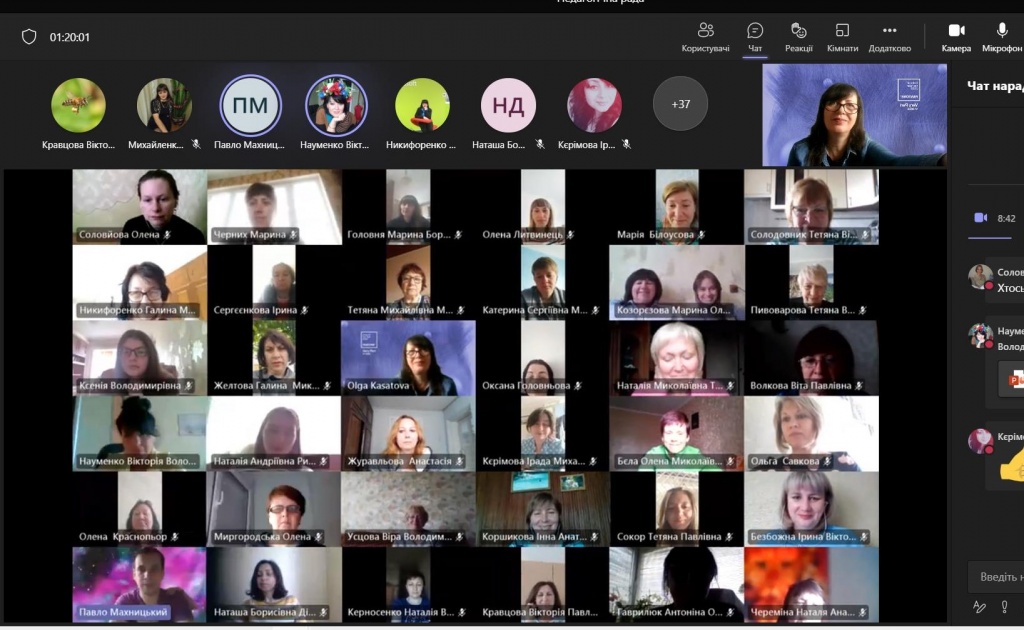The width and height of the screenshot is (1024, 630).
Task: Click the chat message input field
Action: tap(997, 576)
